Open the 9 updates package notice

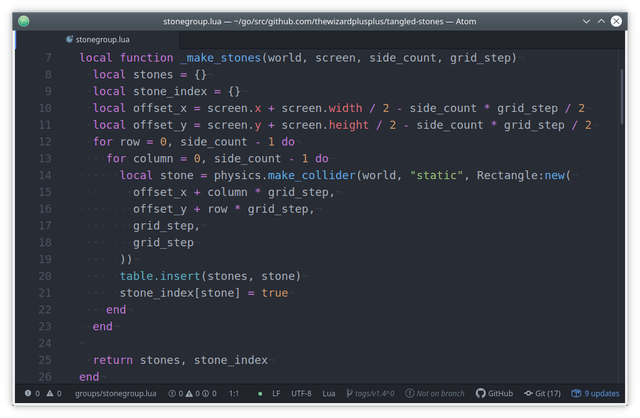(x=596, y=394)
